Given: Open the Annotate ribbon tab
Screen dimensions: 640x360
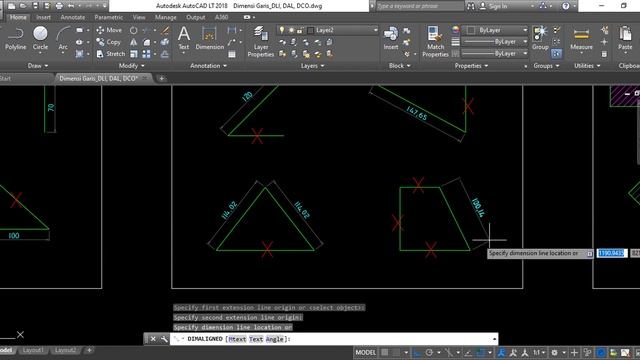Looking at the screenshot, I should (73, 17).
